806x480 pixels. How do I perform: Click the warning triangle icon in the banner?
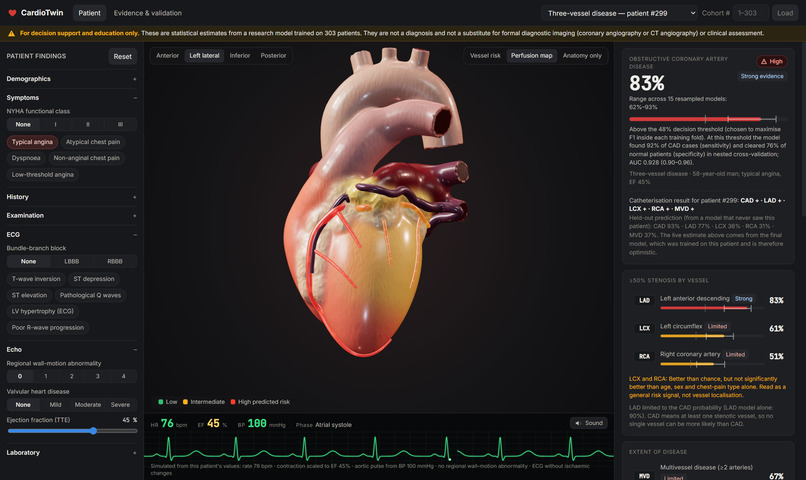[x=11, y=33]
